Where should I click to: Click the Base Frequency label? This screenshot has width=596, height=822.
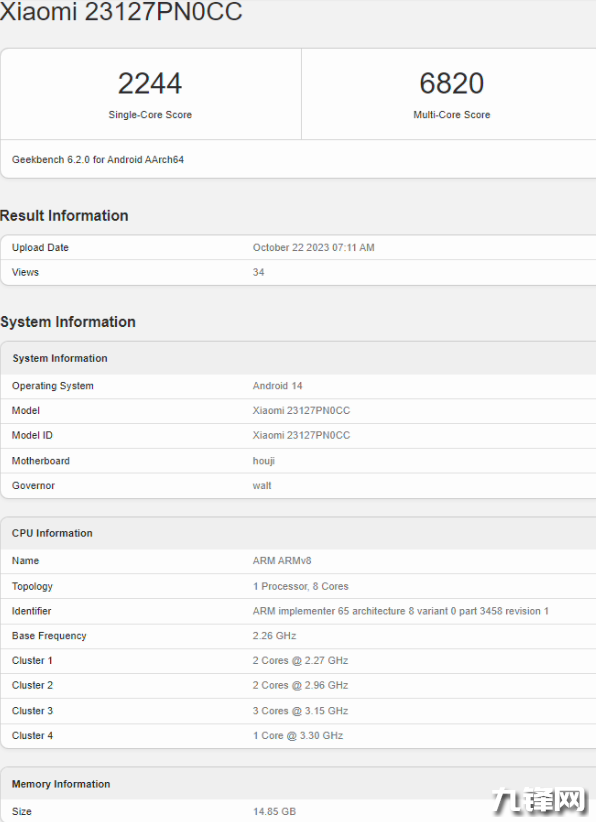(x=49, y=635)
